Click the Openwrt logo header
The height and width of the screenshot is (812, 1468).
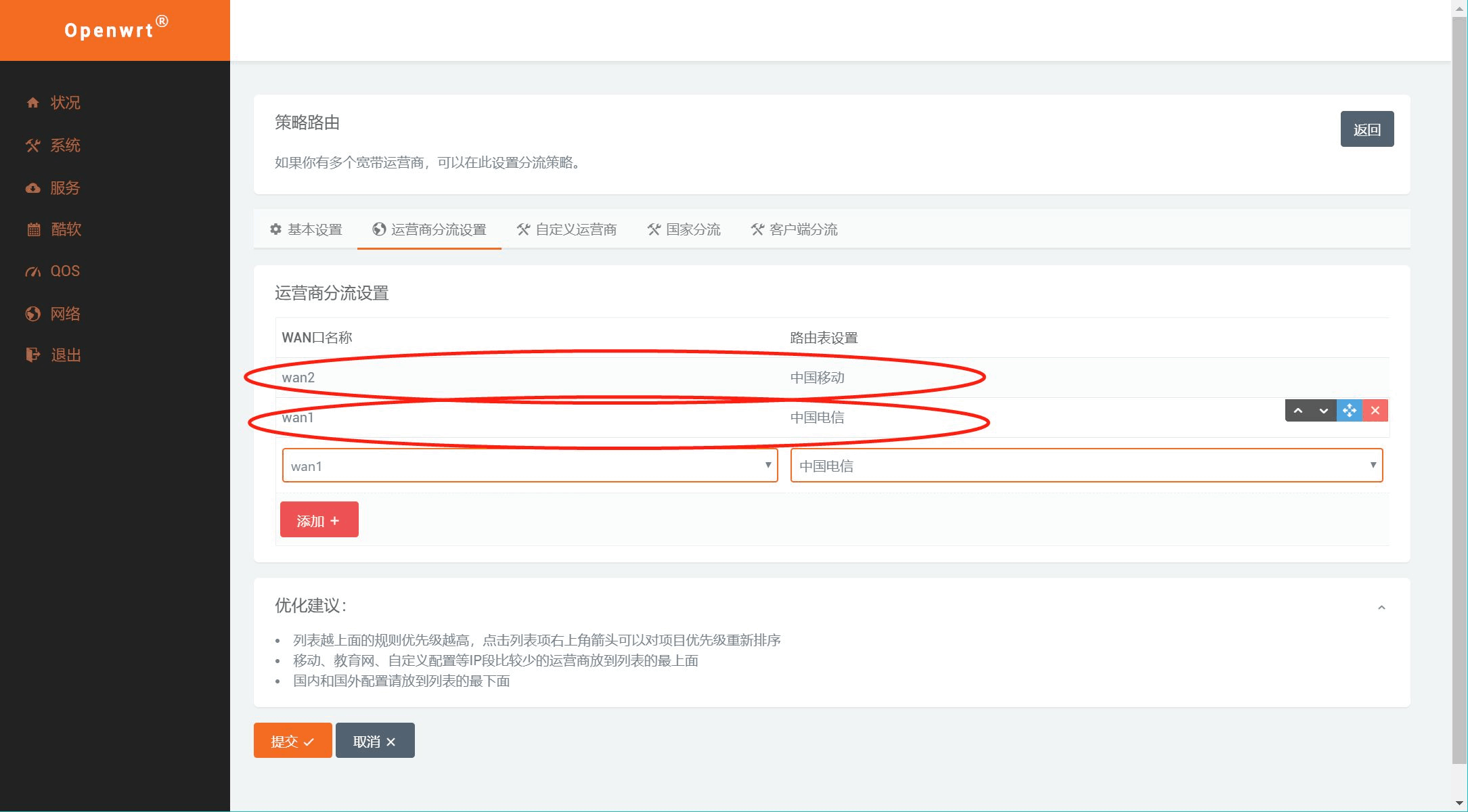115,30
